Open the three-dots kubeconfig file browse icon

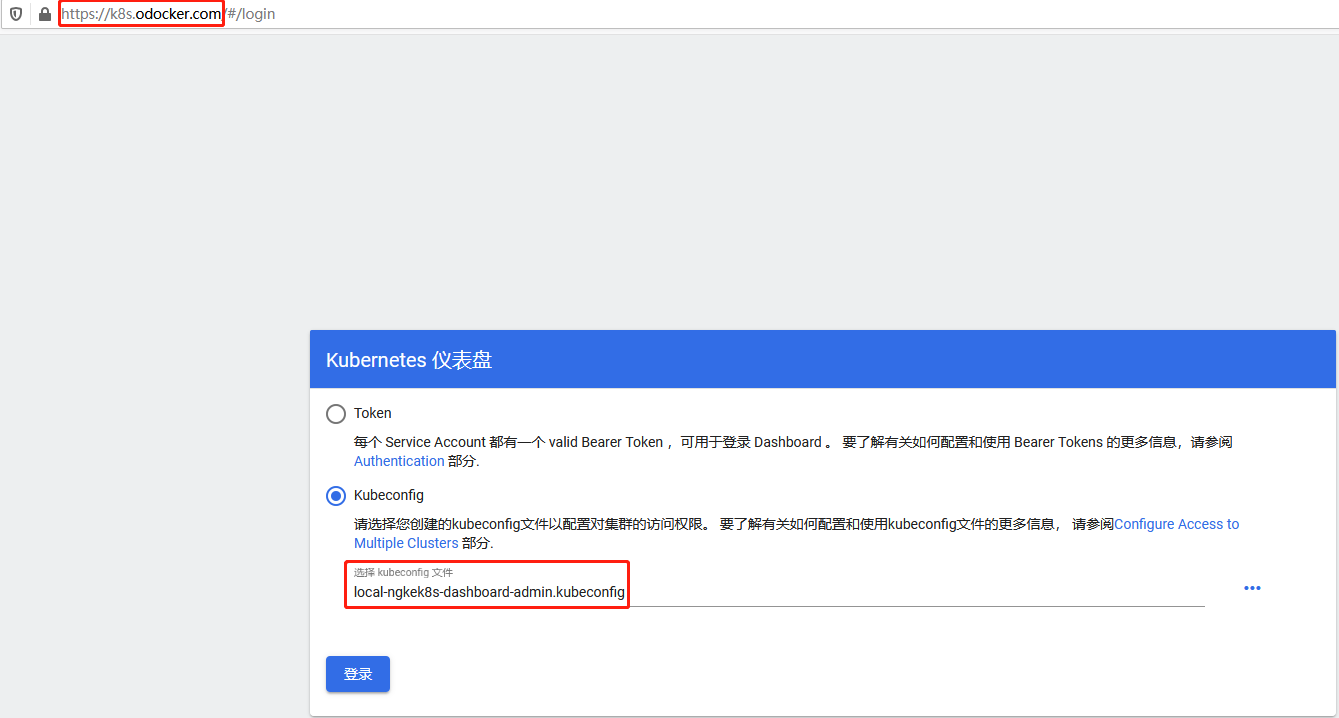click(1252, 588)
